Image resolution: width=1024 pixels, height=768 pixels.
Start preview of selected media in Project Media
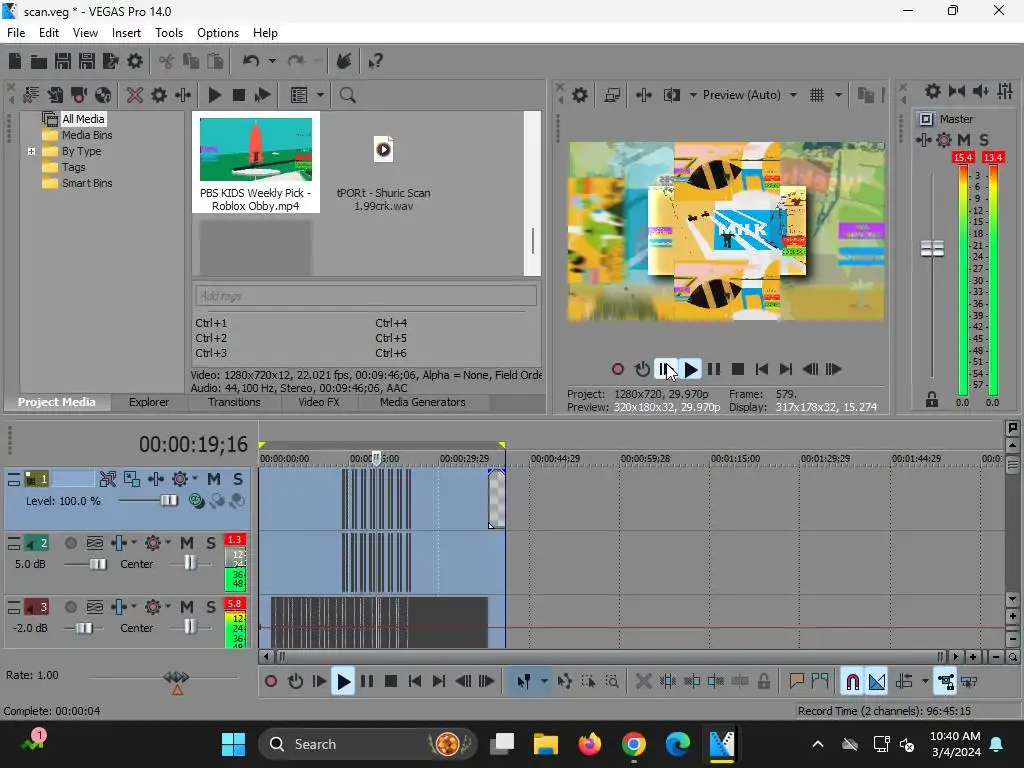click(214, 95)
